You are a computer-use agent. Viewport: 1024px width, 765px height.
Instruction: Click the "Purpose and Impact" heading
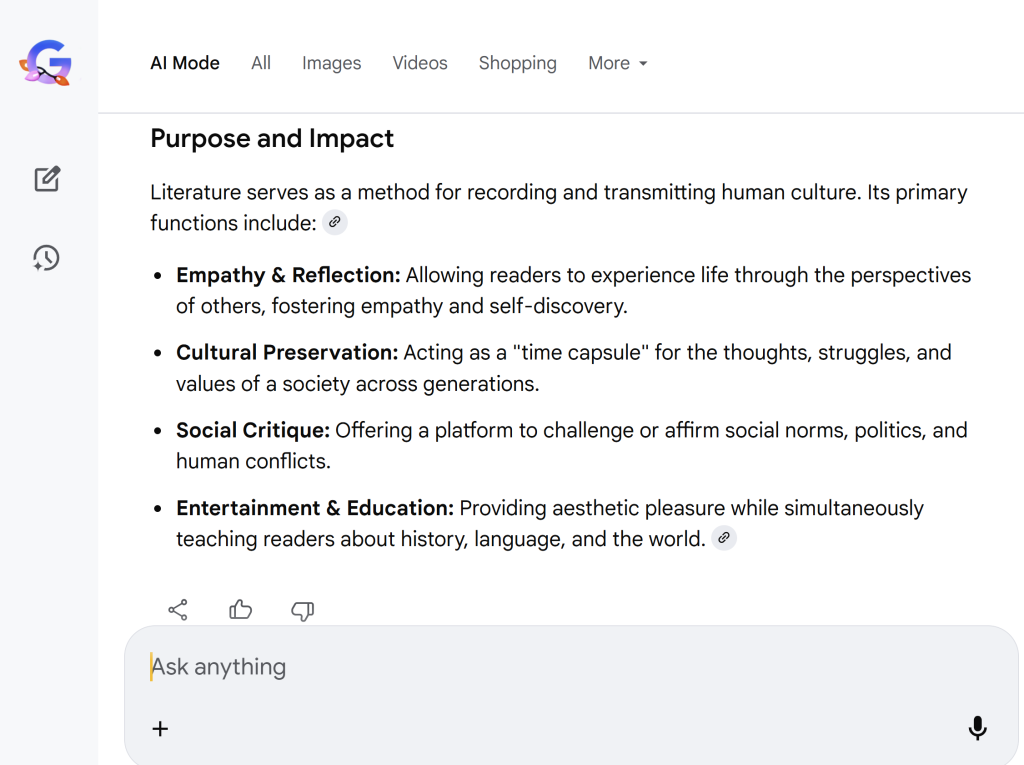(x=272, y=138)
